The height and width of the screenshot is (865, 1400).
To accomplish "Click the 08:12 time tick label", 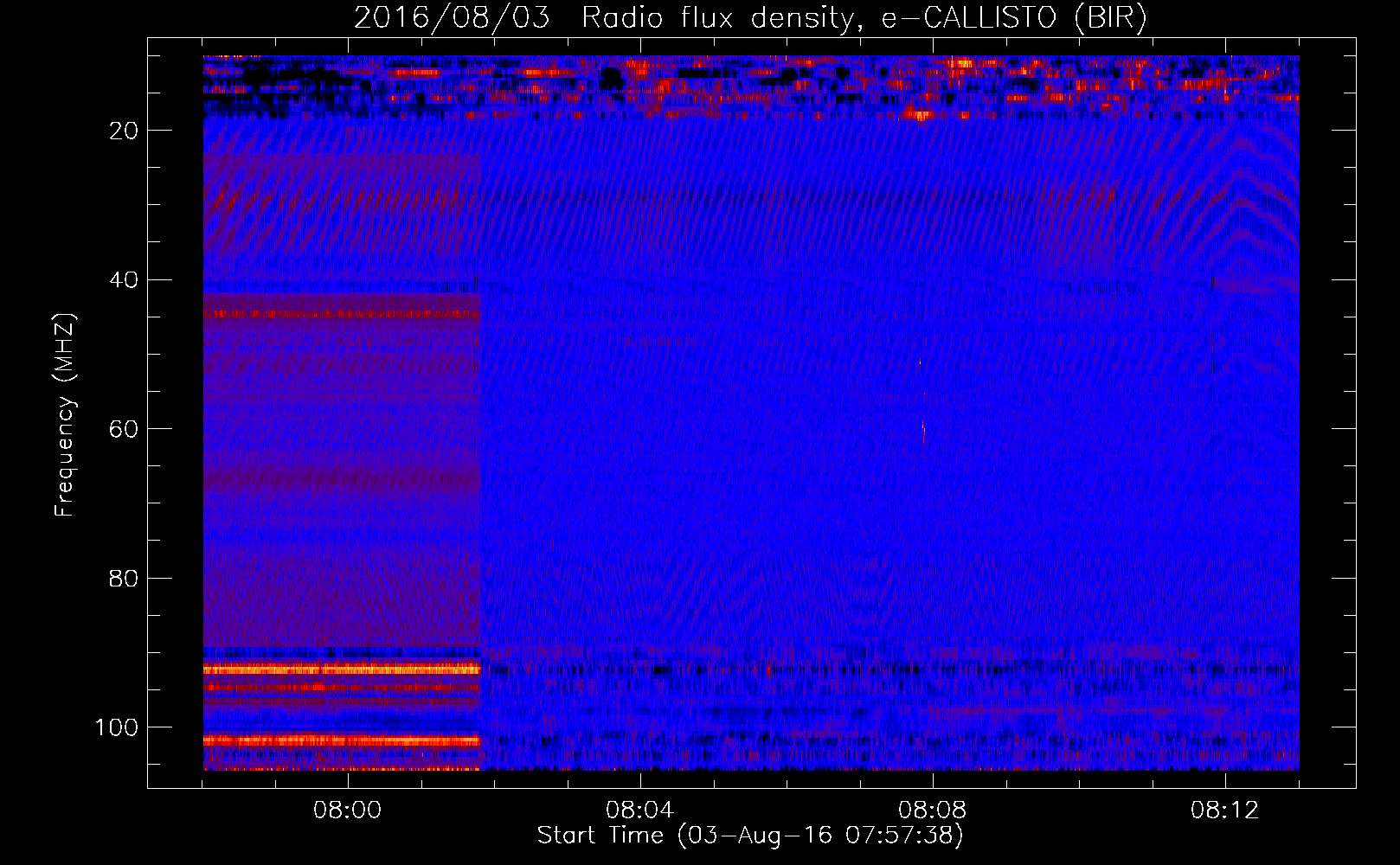I will point(1225,811).
